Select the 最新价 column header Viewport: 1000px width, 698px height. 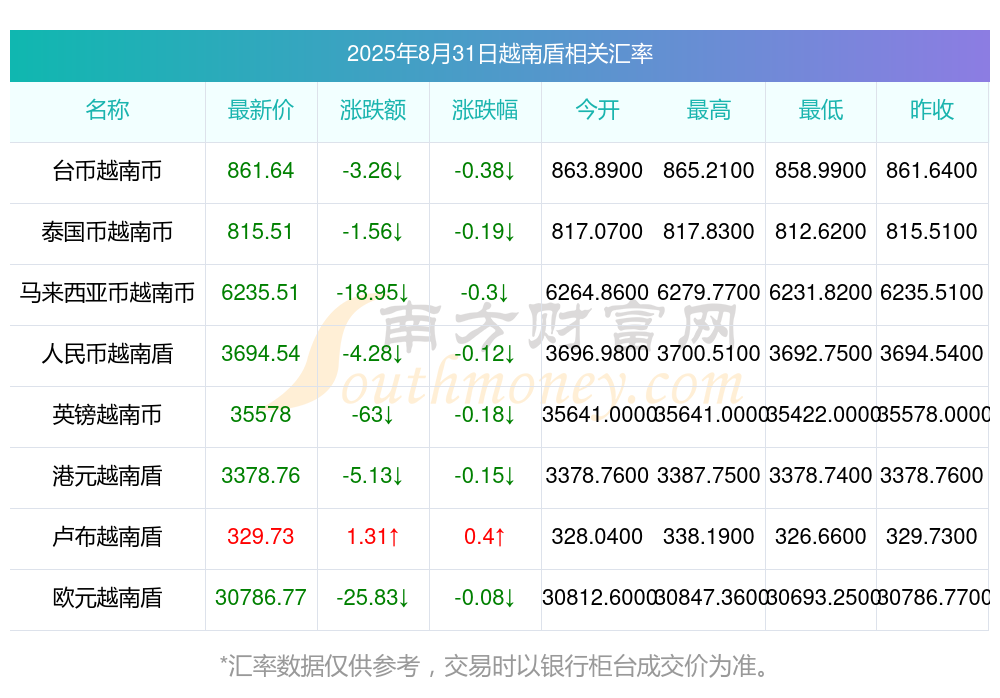coord(260,110)
